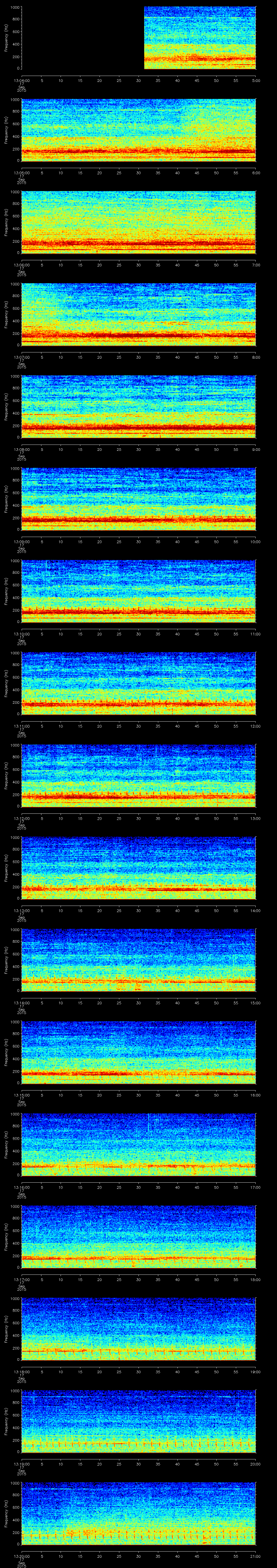This screenshot has height=1568, width=277.
Task: Click the 8:00 end time label
Action: pos(256,357)
